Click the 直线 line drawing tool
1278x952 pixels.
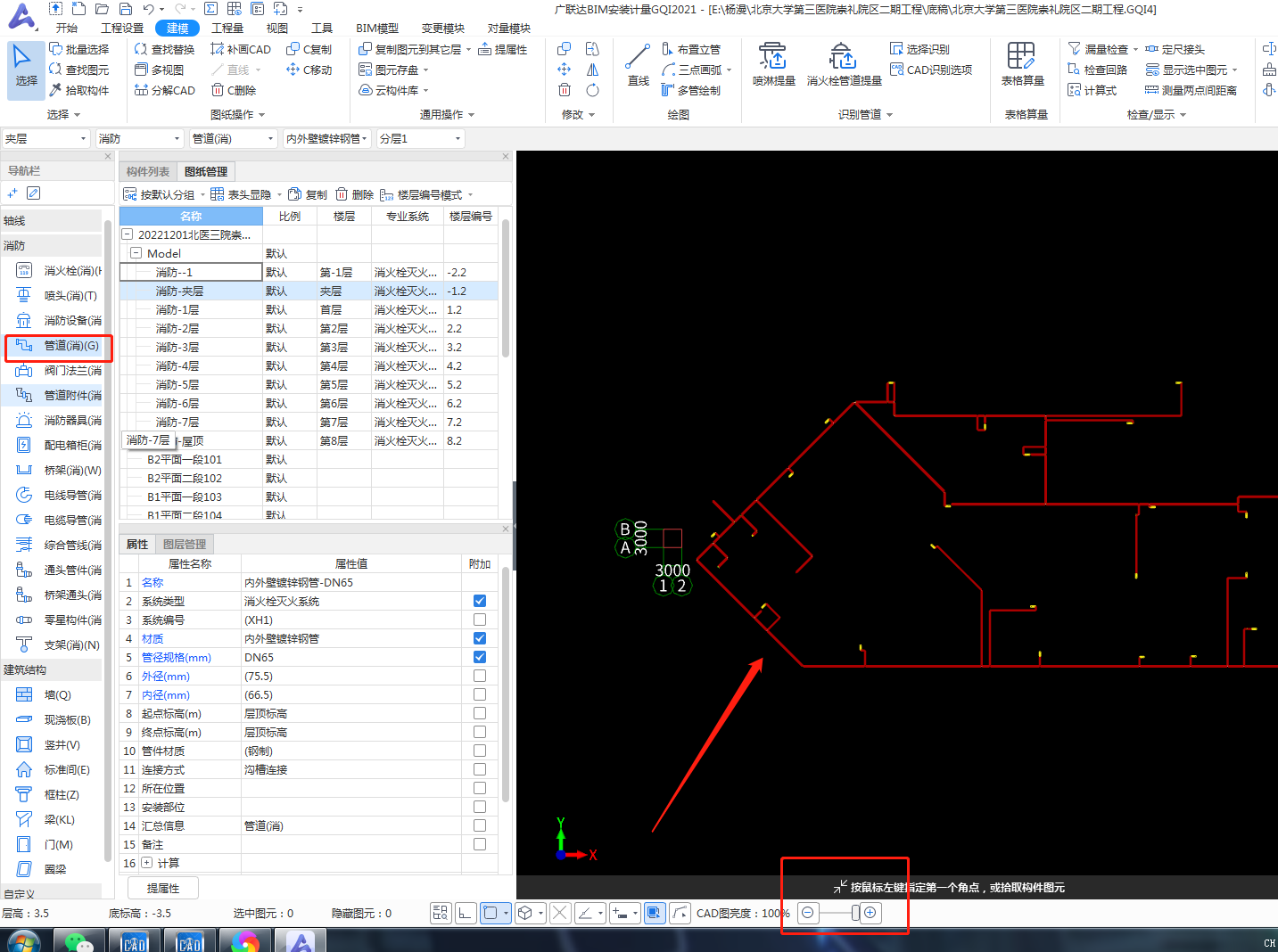click(638, 64)
